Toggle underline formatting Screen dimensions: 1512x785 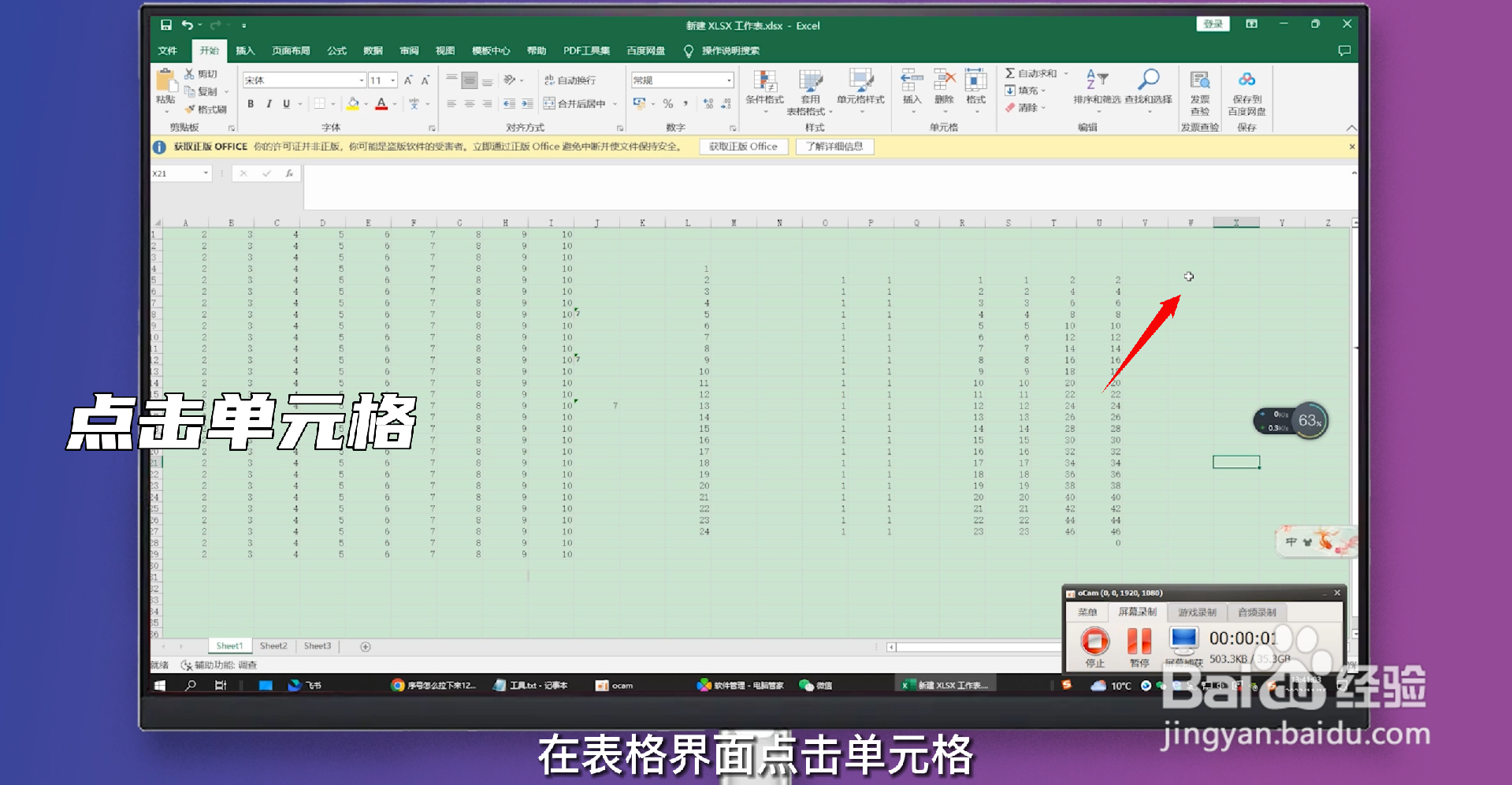click(x=287, y=103)
